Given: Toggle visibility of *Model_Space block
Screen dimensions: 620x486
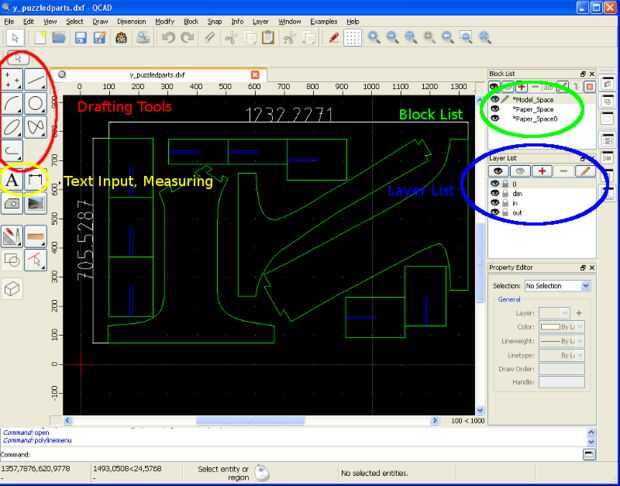Looking at the screenshot, I should click(x=495, y=100).
